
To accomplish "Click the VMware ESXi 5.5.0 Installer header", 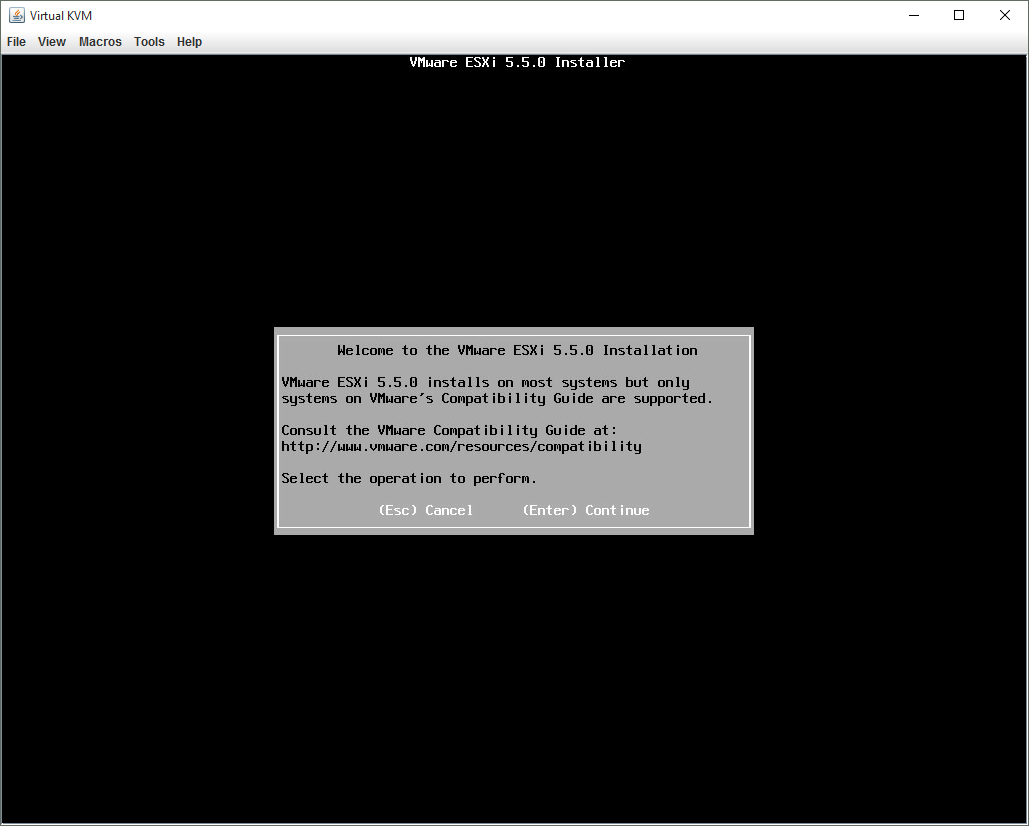I will tap(517, 62).
